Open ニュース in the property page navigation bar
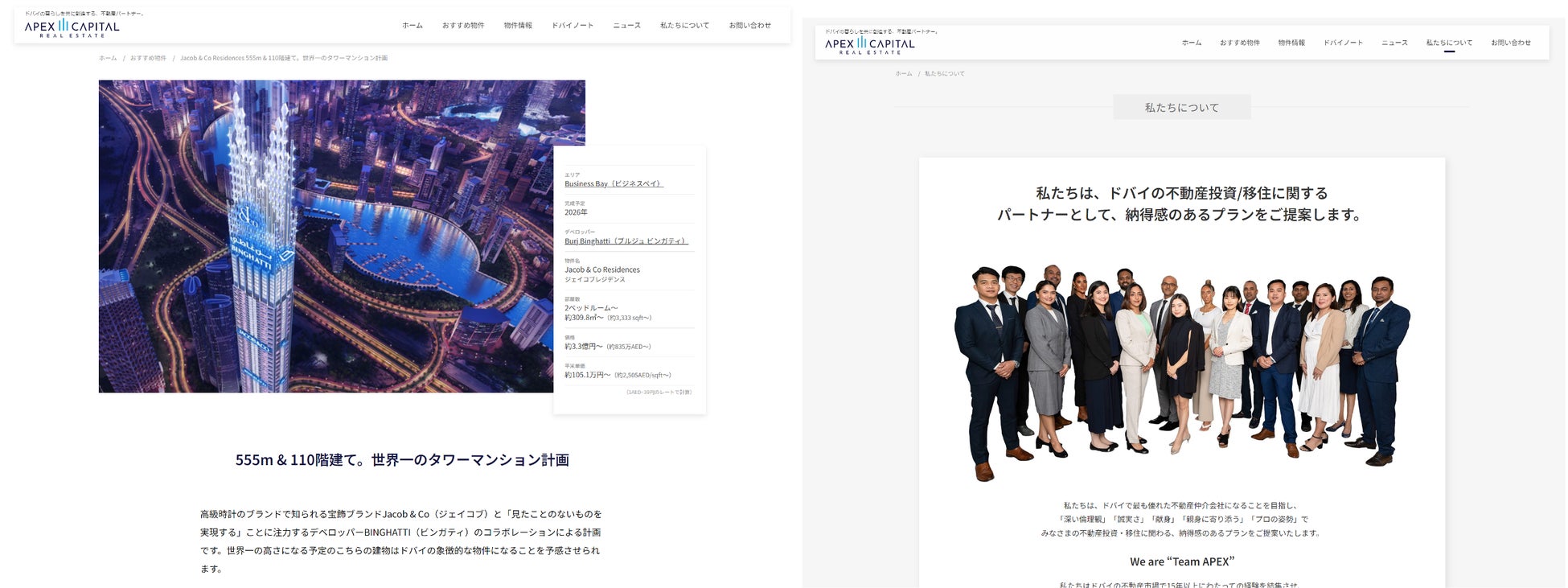Viewport: 1568px width, 588px height. click(x=627, y=26)
